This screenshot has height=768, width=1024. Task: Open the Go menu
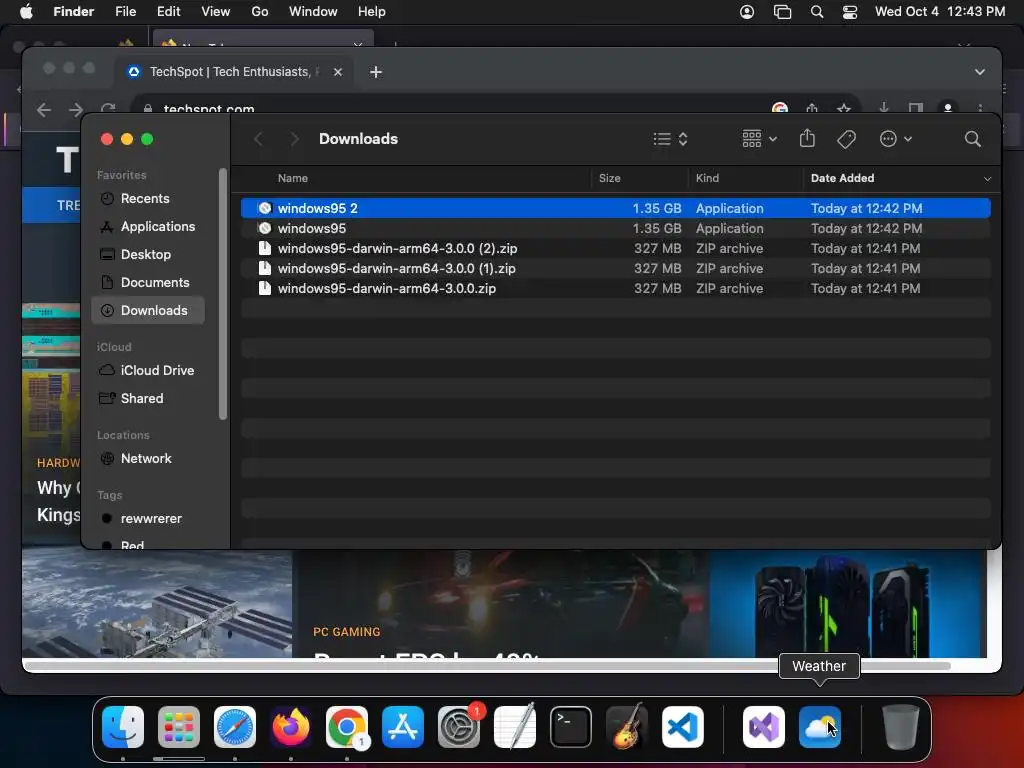point(260,12)
